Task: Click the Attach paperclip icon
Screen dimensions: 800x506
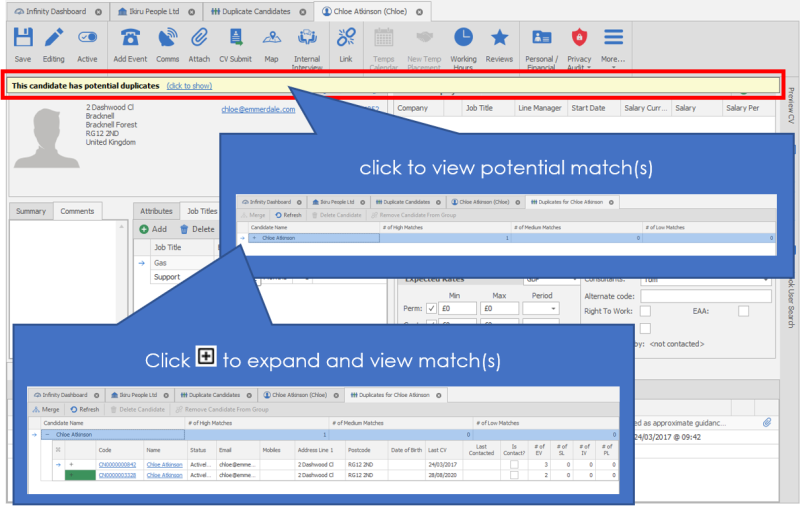Action: pos(199,39)
